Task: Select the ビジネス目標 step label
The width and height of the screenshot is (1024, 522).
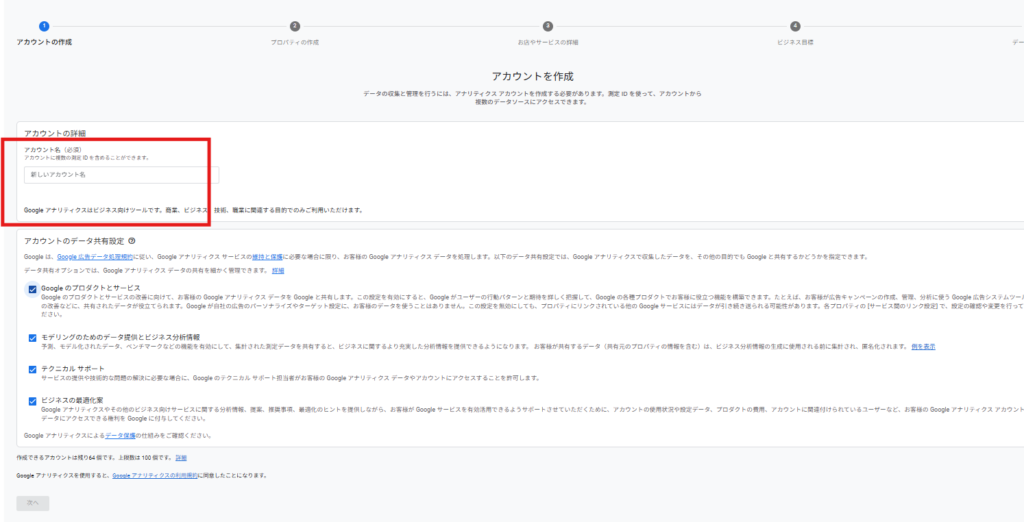Action: (x=795, y=42)
